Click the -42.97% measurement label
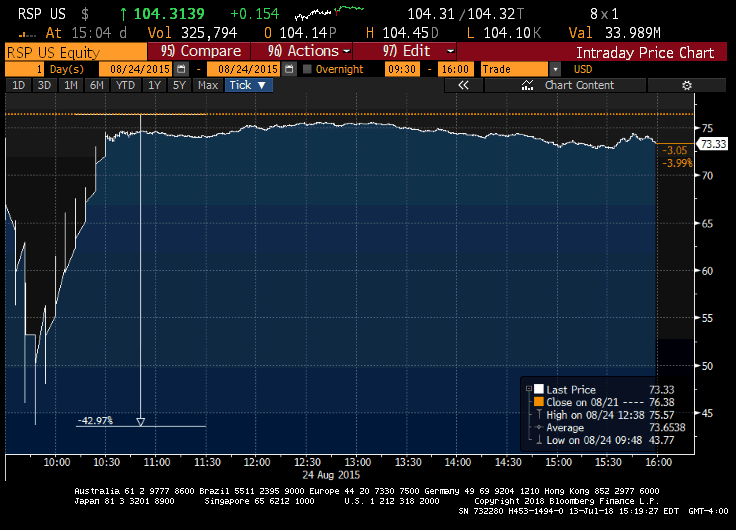736x530 pixels. 95,420
